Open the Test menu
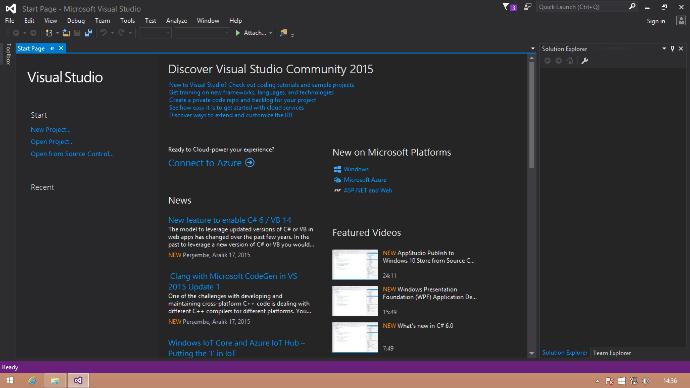 pyautogui.click(x=150, y=21)
